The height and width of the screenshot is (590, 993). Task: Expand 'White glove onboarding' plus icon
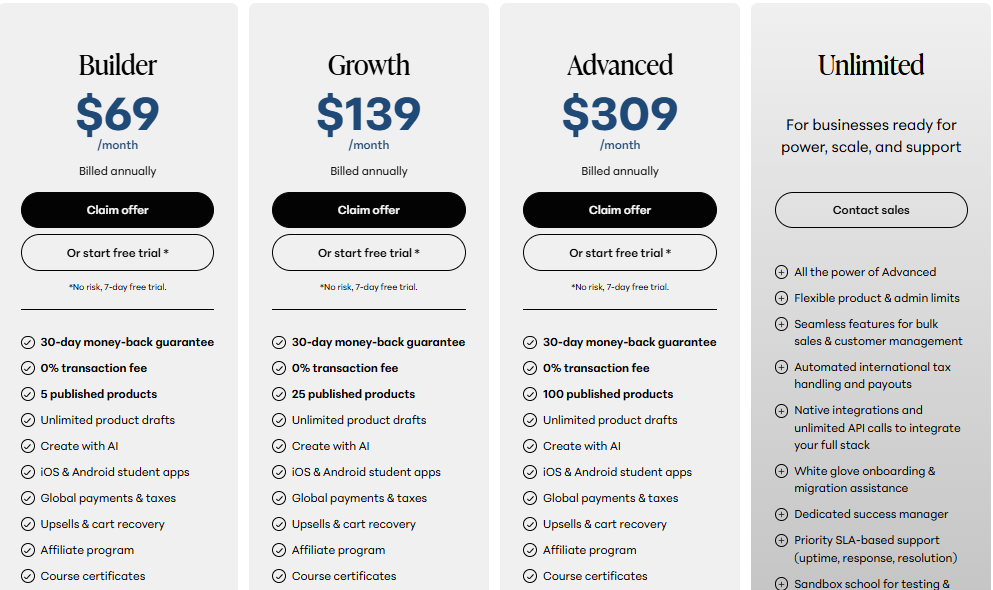pyautogui.click(x=781, y=471)
